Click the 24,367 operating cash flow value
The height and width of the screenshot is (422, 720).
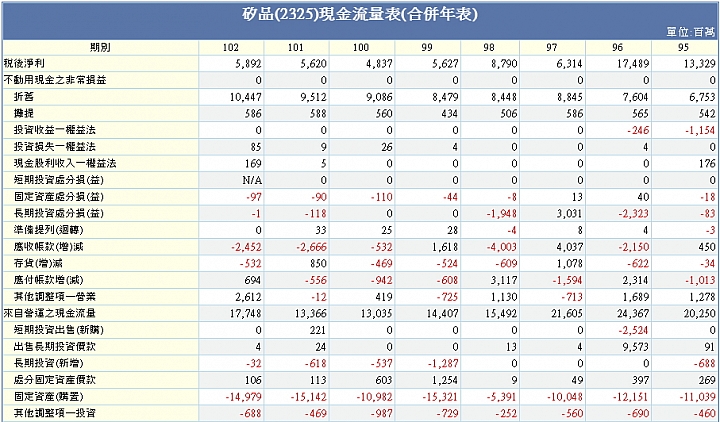(633, 314)
